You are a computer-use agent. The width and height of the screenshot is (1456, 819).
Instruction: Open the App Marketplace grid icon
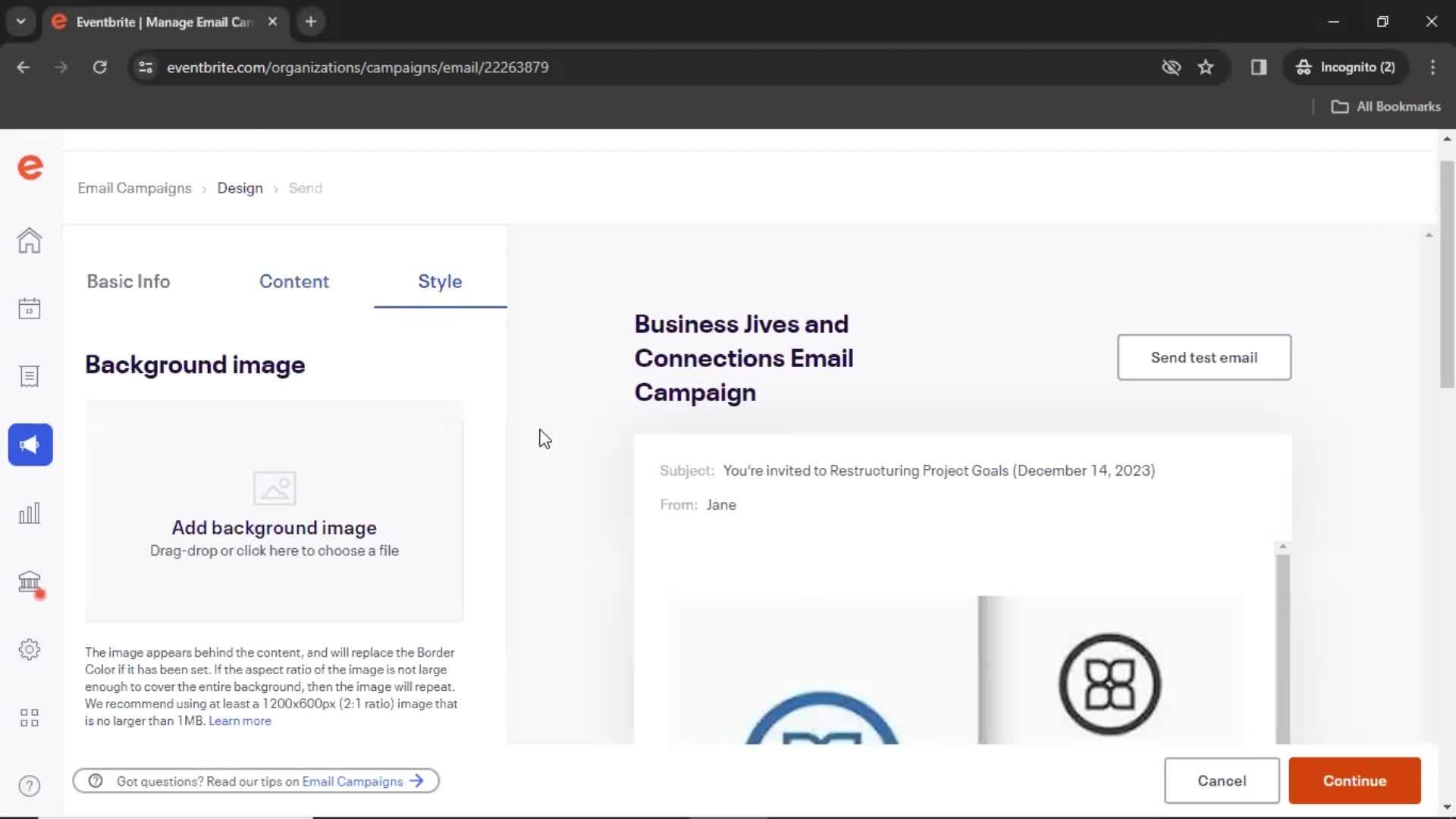point(30,717)
